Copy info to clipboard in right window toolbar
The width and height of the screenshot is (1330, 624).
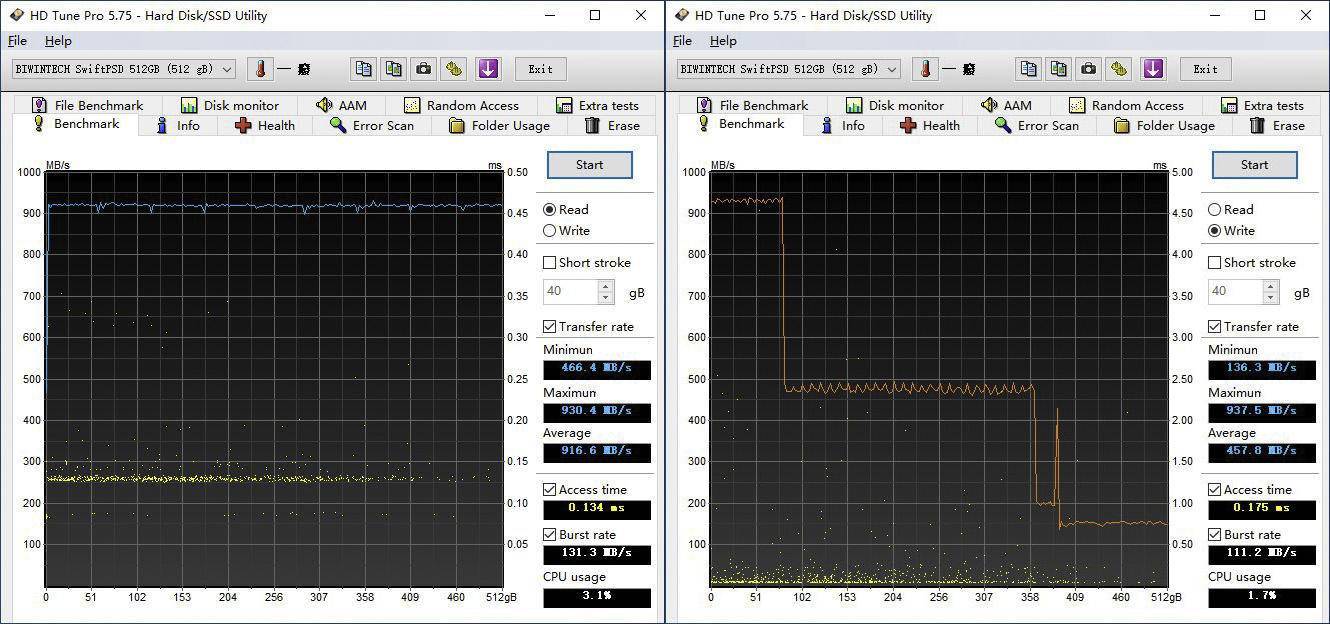1028,69
